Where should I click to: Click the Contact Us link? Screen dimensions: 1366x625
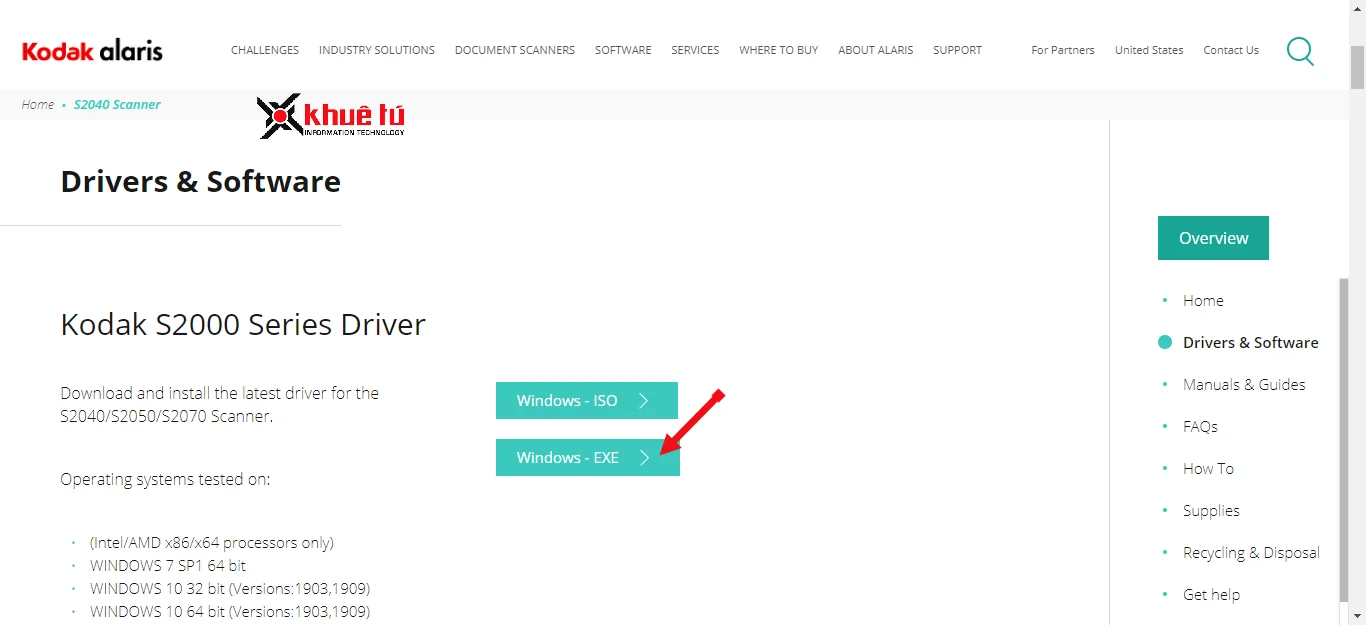coord(1231,50)
